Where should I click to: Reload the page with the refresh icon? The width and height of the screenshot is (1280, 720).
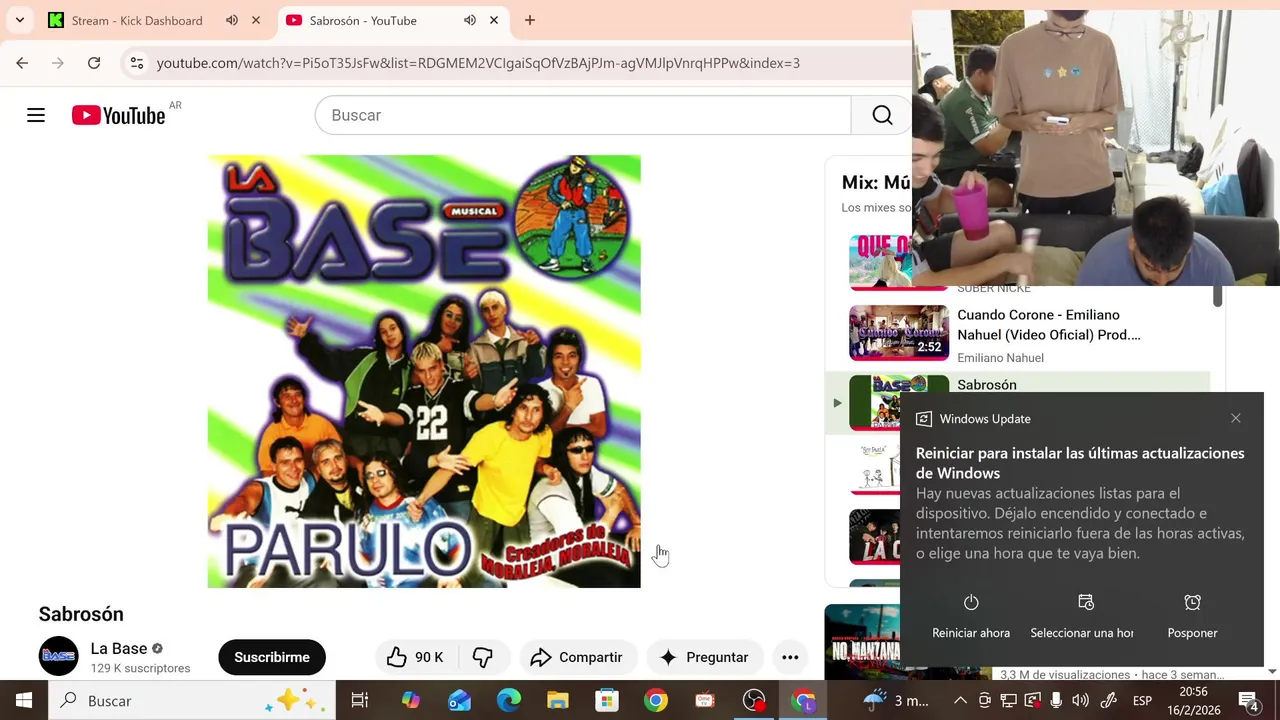pos(94,63)
